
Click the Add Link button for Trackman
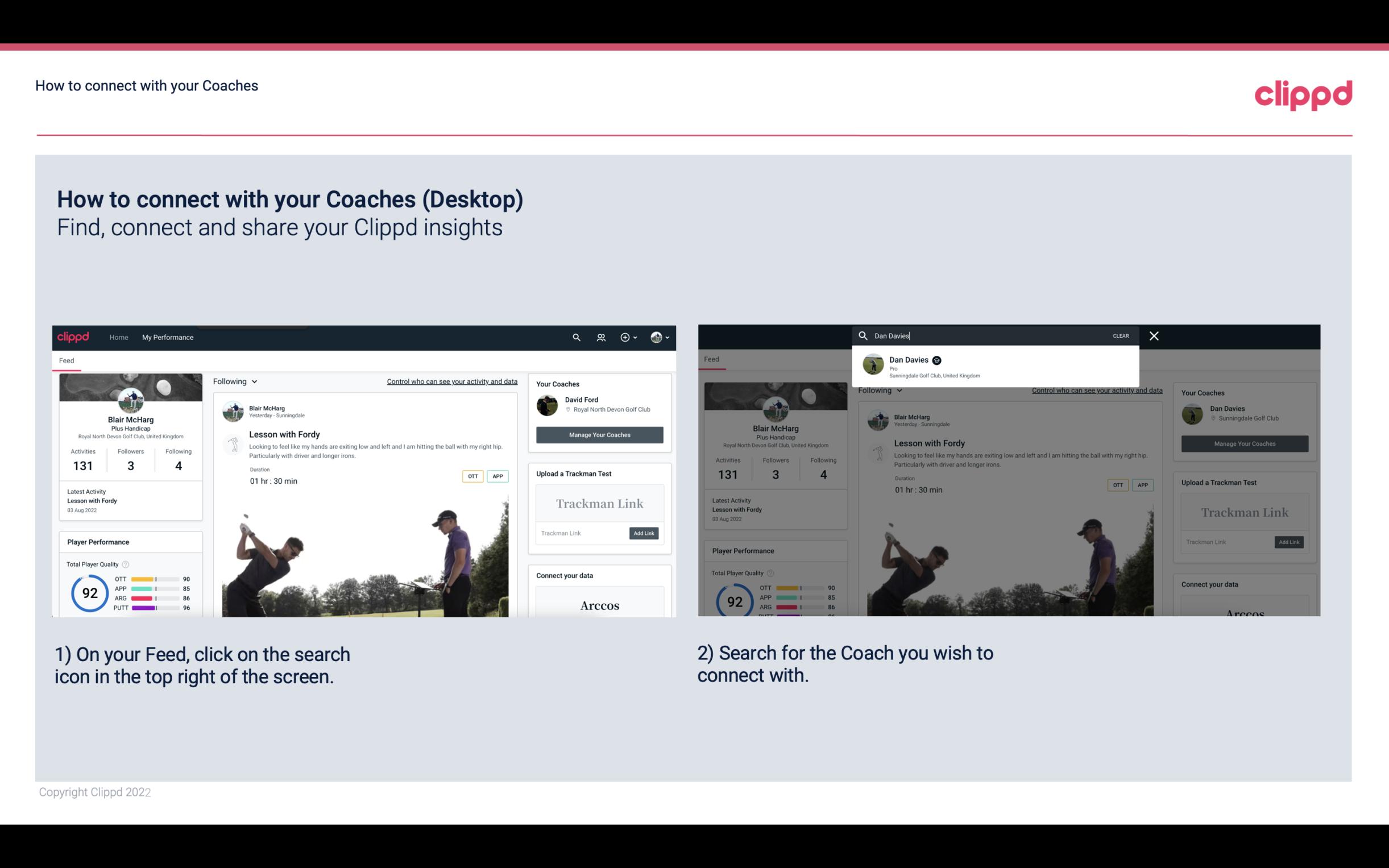click(x=644, y=533)
